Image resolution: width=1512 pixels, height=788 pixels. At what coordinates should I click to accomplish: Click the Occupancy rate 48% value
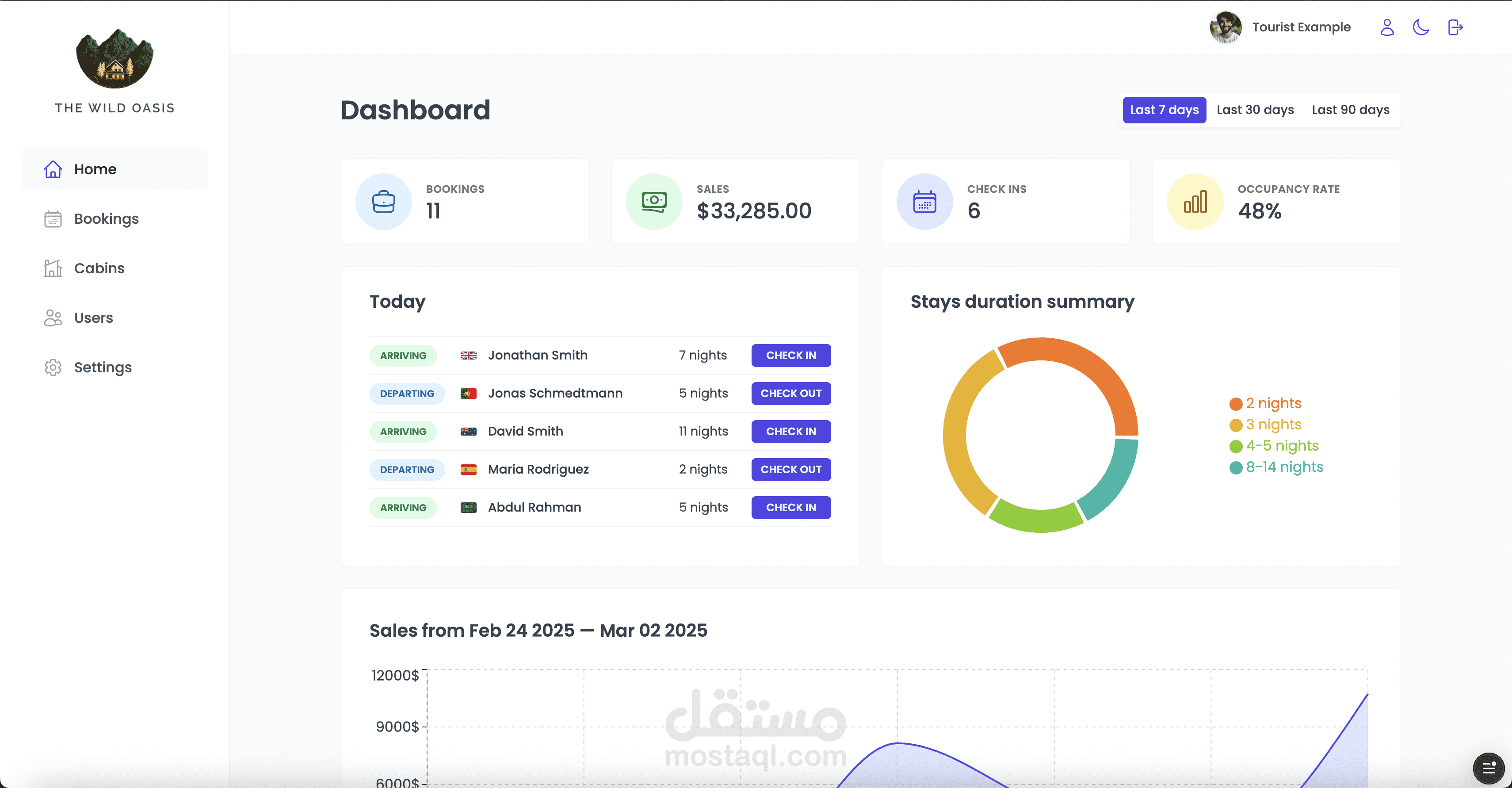pos(1260,211)
